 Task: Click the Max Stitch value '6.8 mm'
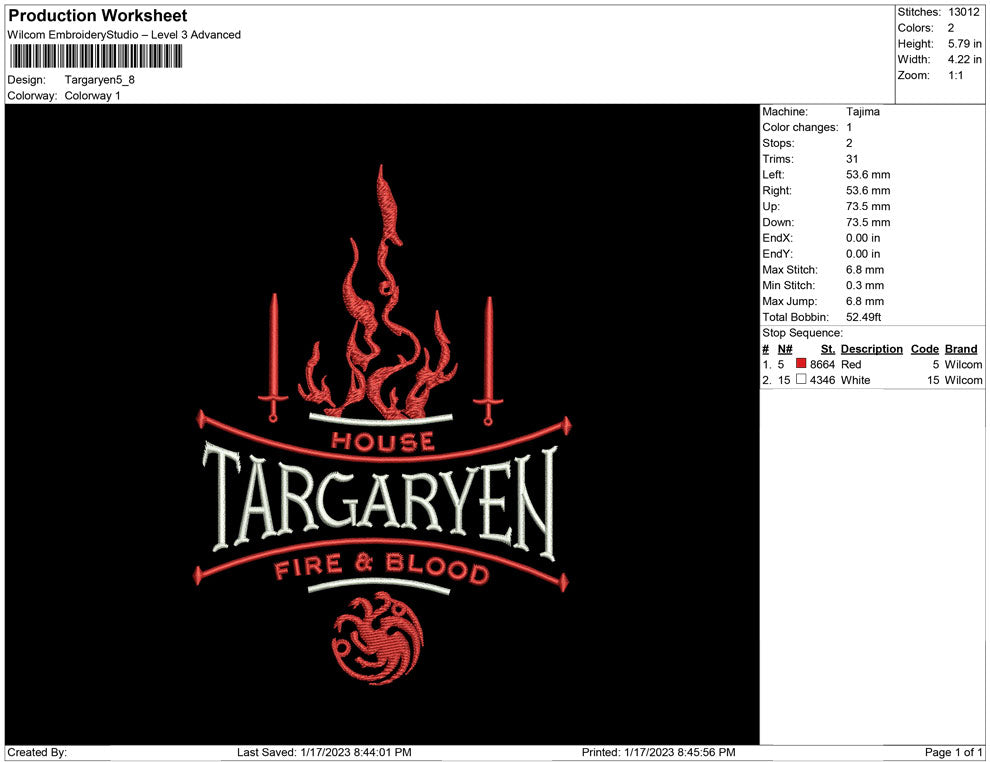(865, 270)
